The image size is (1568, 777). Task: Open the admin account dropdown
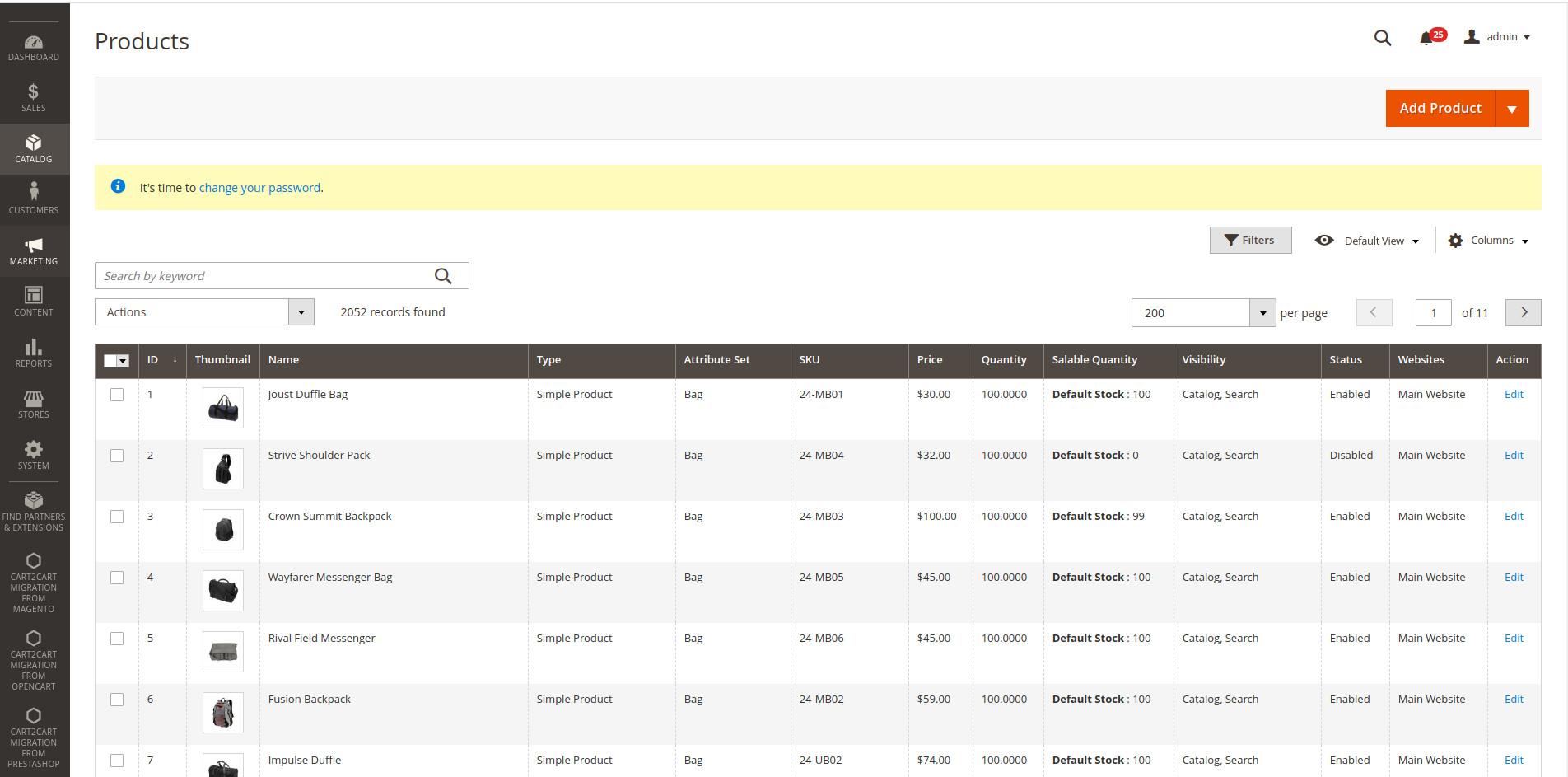pyautogui.click(x=1497, y=37)
